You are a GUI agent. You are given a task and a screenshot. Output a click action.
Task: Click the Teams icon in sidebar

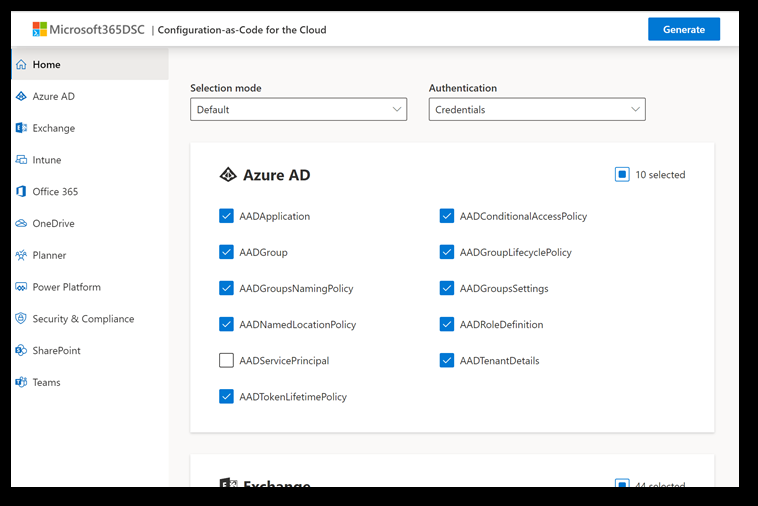(21, 382)
